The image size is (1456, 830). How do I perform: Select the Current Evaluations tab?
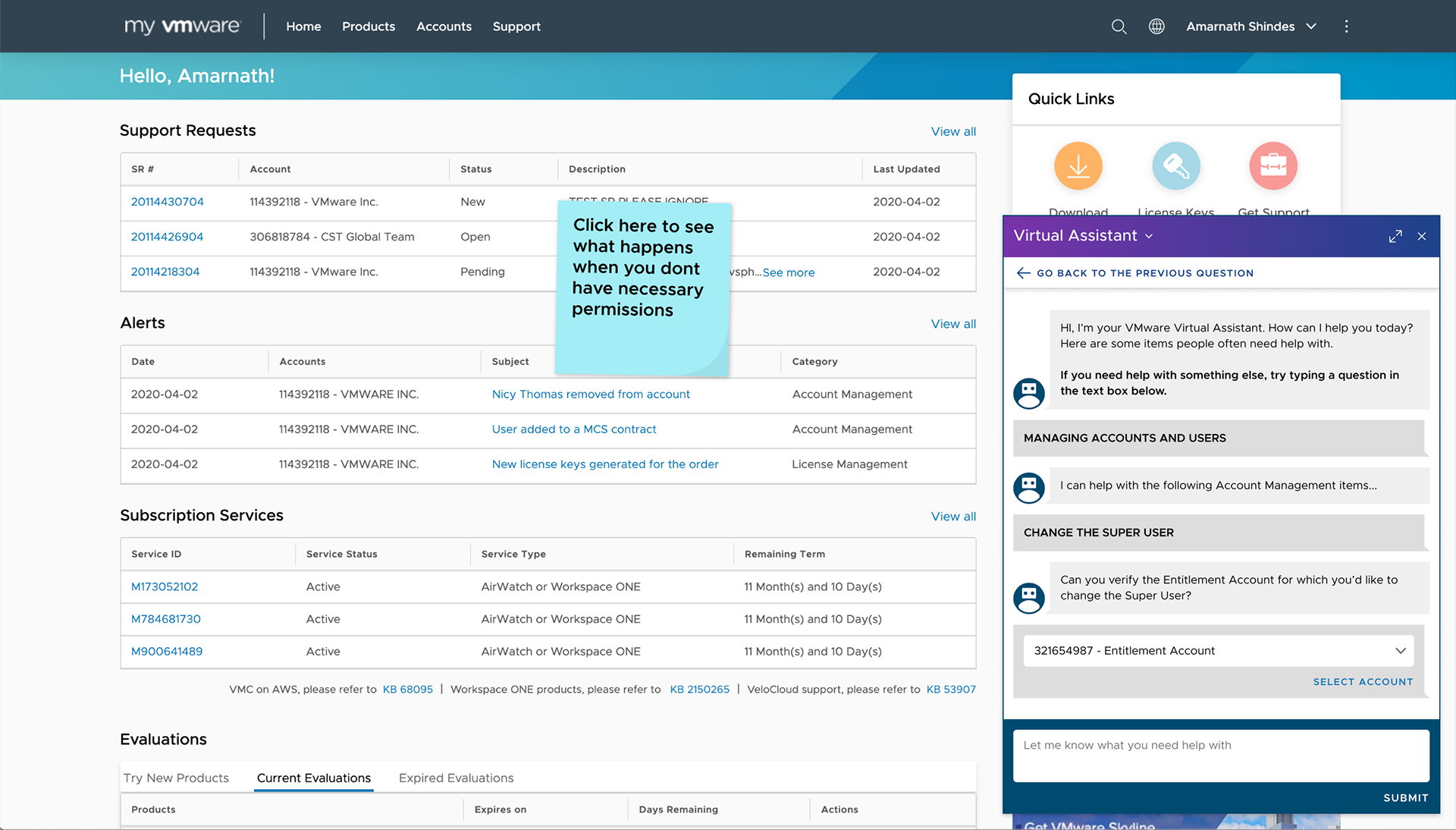(x=314, y=778)
